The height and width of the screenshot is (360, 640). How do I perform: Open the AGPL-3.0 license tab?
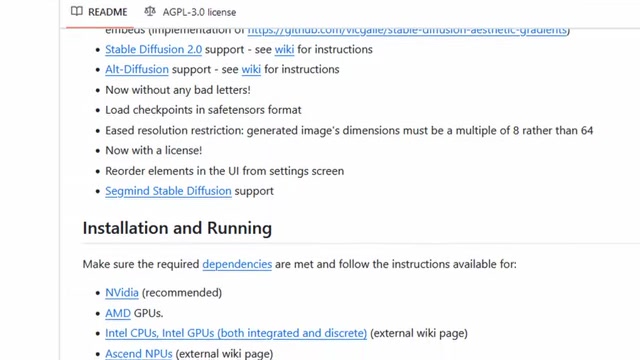point(190,12)
